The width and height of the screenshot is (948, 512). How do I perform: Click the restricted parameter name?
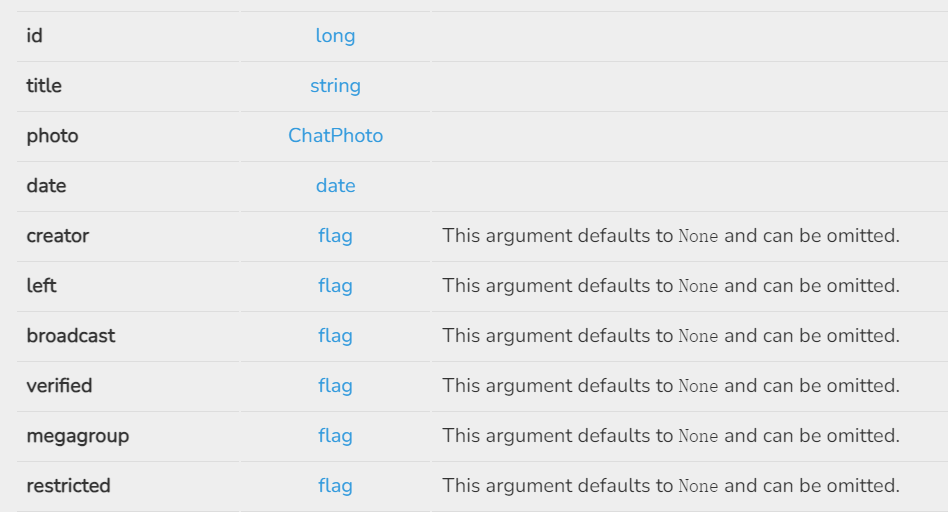point(68,486)
